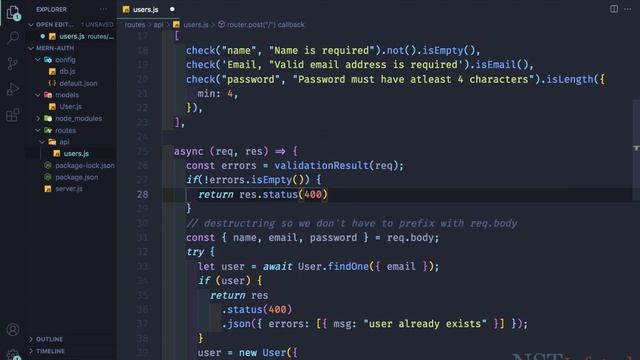Click the api breadcrumb segment

158,24
